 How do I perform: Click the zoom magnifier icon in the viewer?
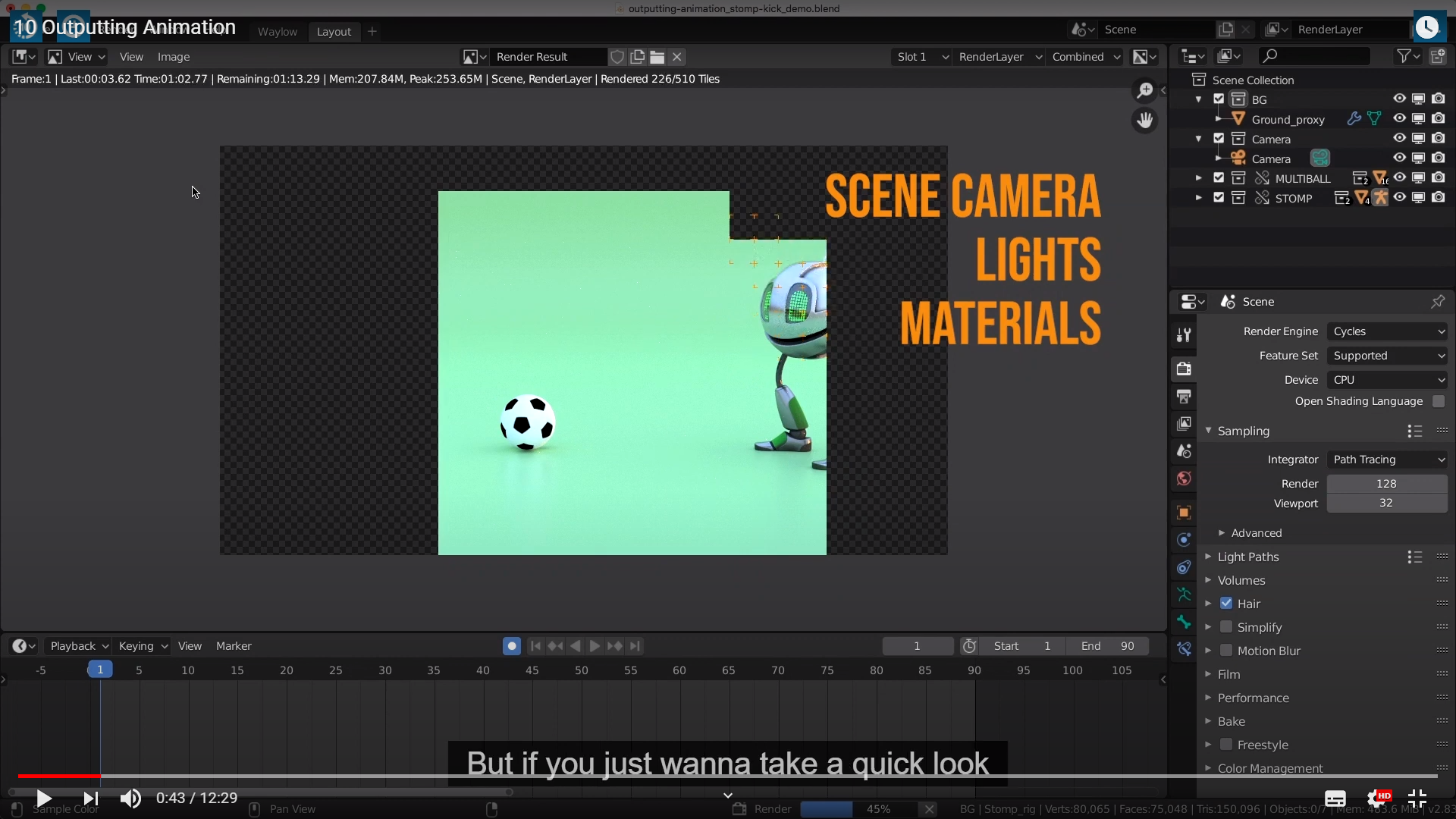1144,90
